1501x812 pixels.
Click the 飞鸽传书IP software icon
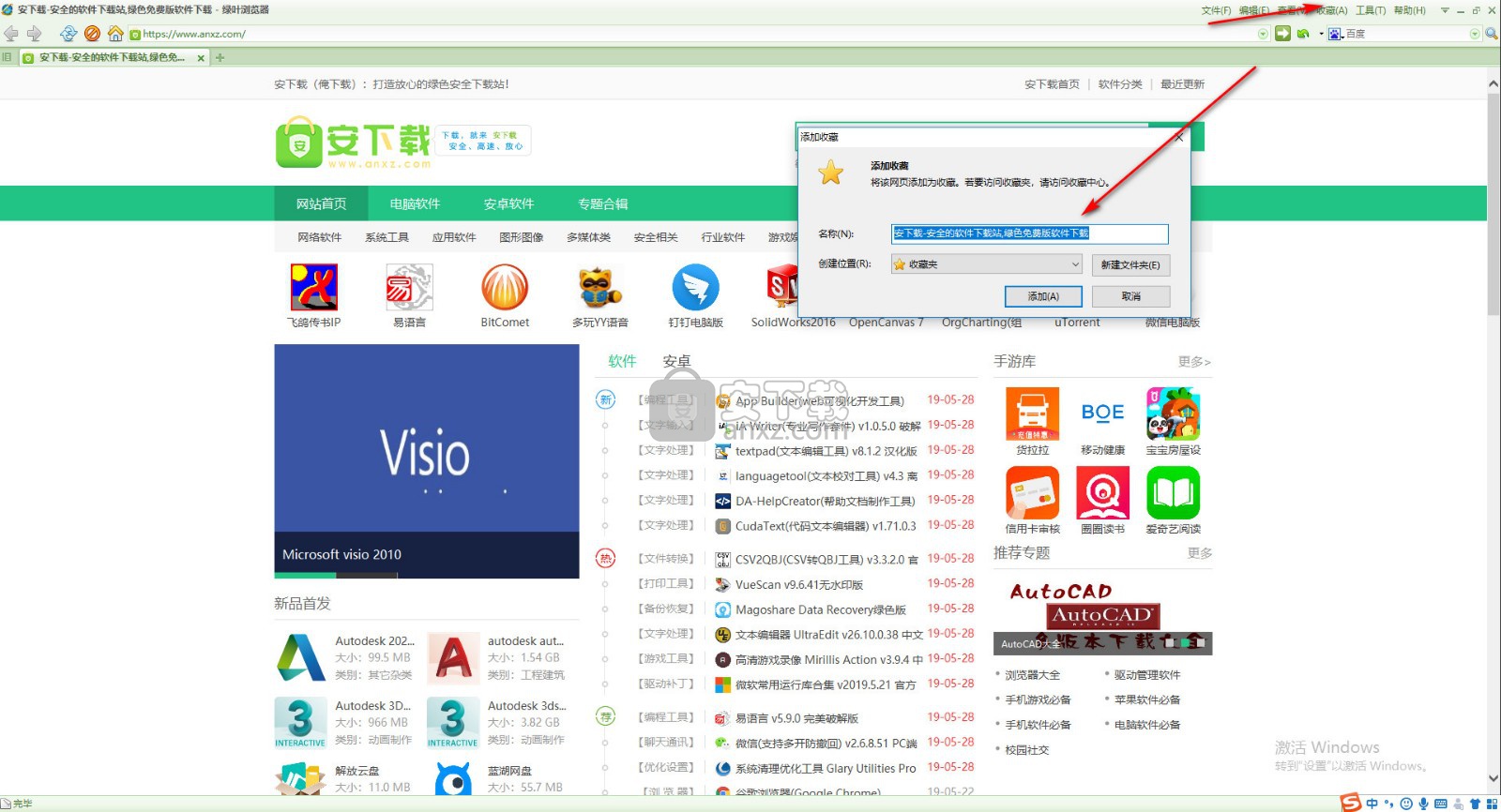(314, 287)
